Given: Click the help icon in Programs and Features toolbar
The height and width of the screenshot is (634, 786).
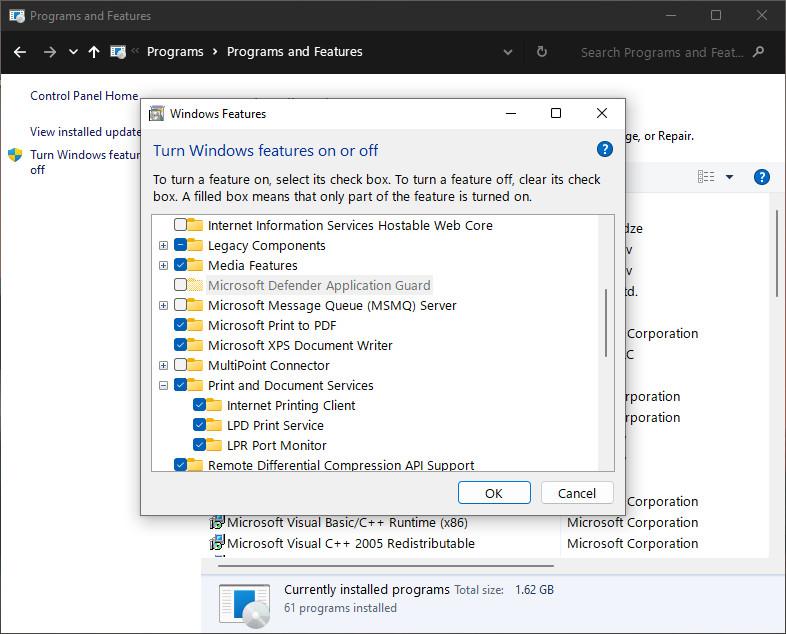Looking at the screenshot, I should point(761,177).
